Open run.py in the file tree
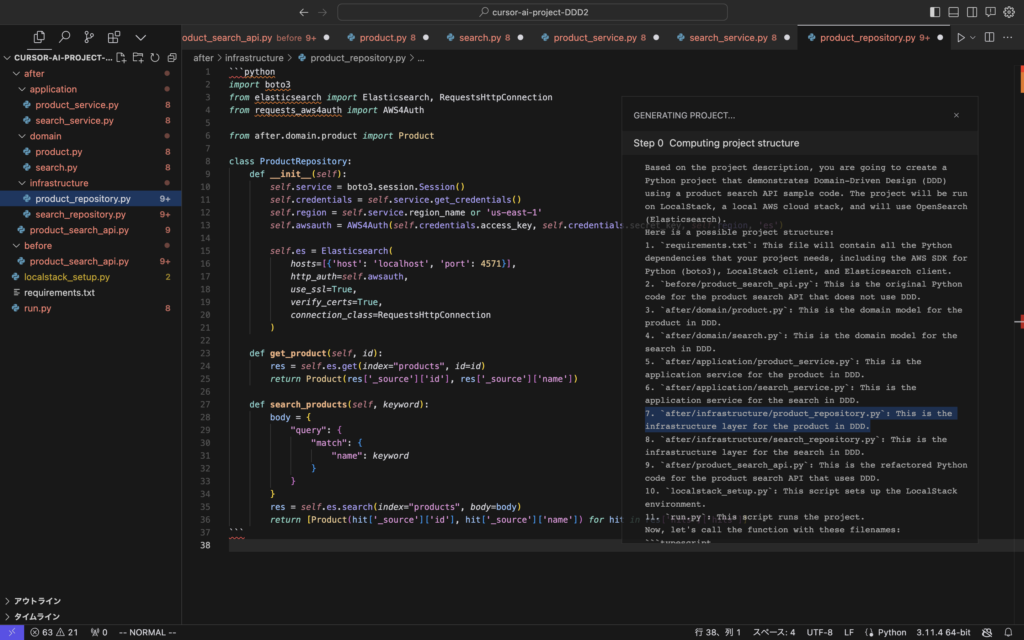 (91, 308)
